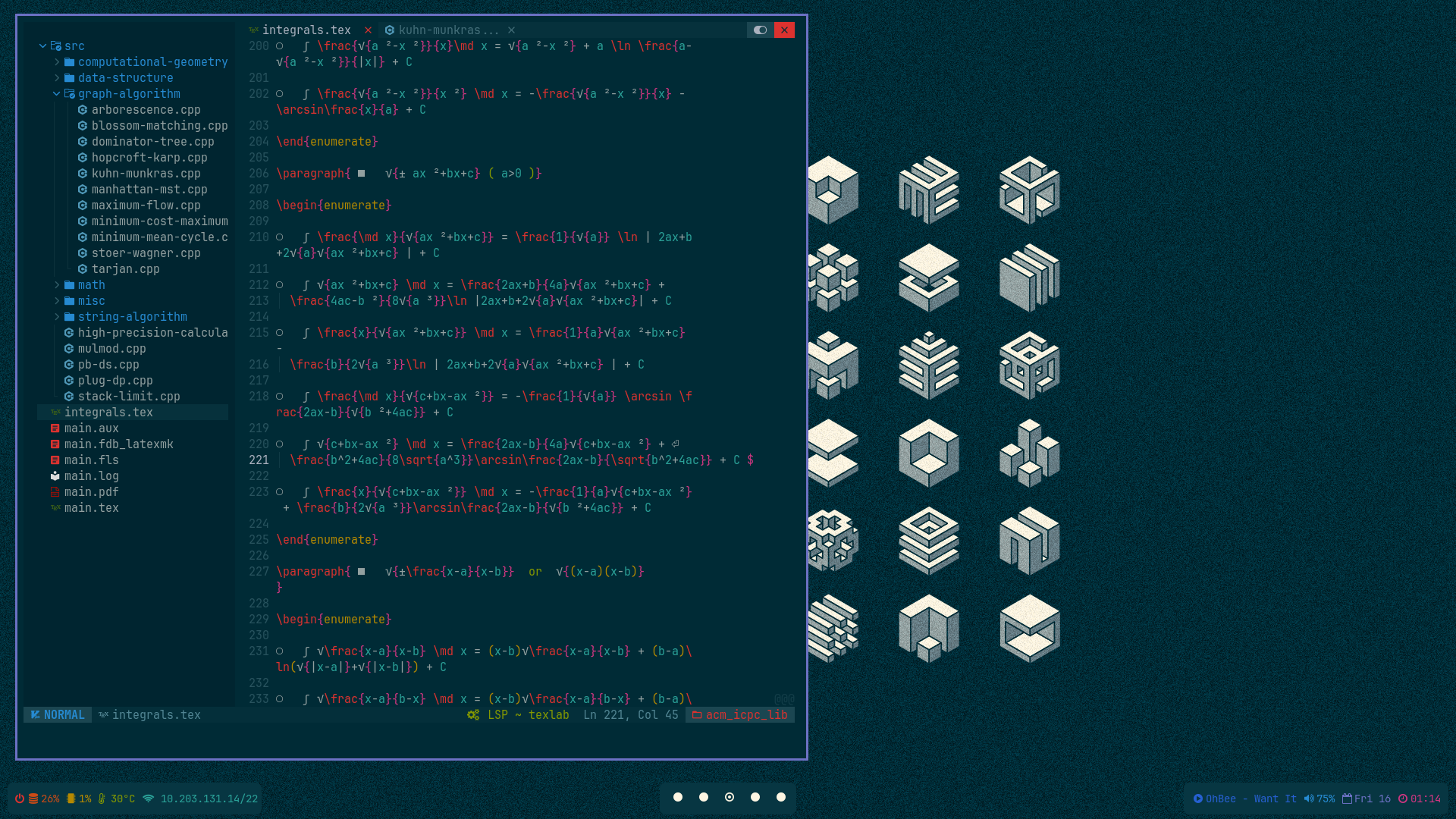This screenshot has width=1456, height=819.
Task: Click the computational-geometry folder icon
Action: coord(70,62)
